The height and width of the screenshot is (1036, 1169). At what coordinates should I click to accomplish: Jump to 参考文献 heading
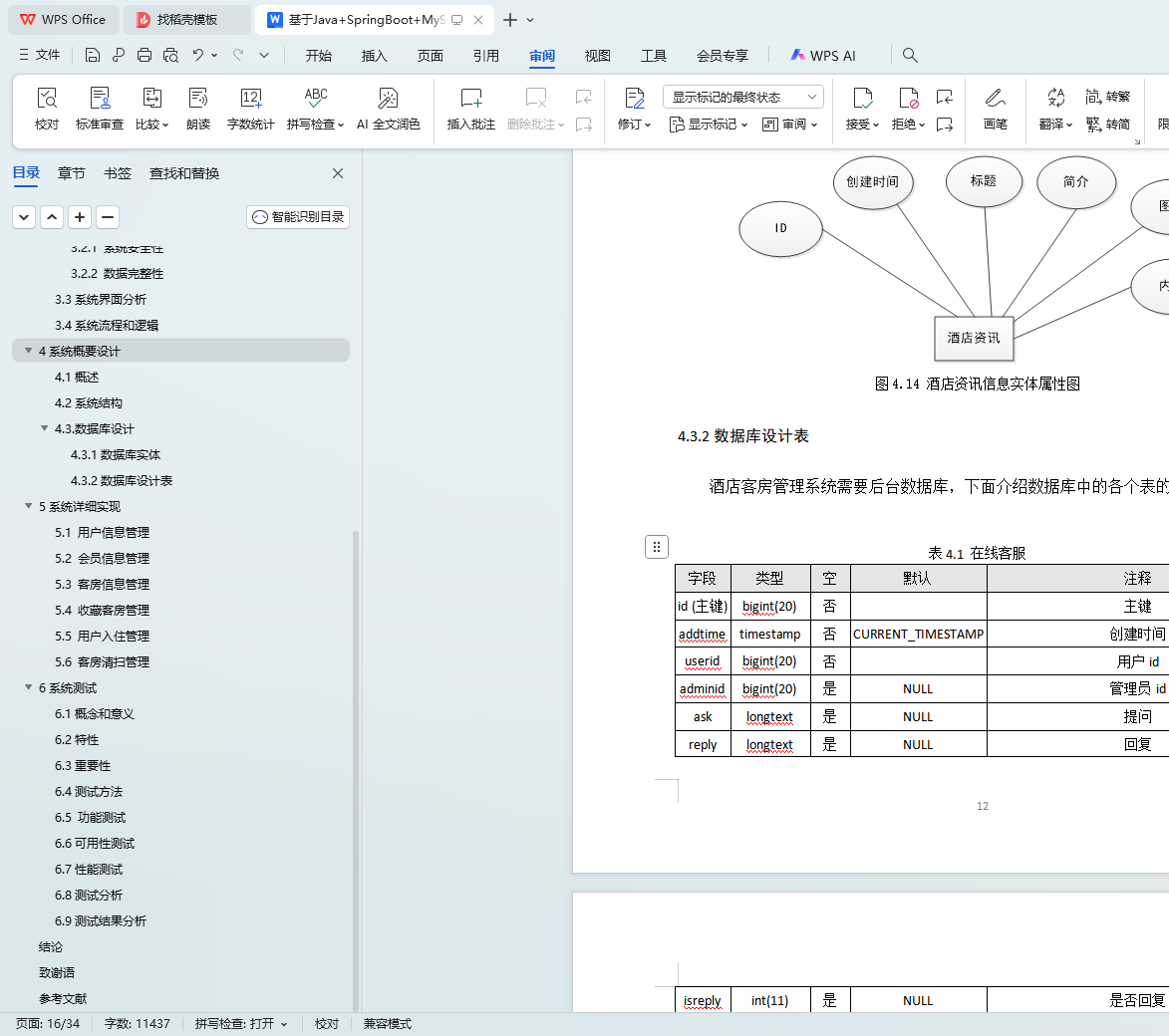tap(63, 998)
